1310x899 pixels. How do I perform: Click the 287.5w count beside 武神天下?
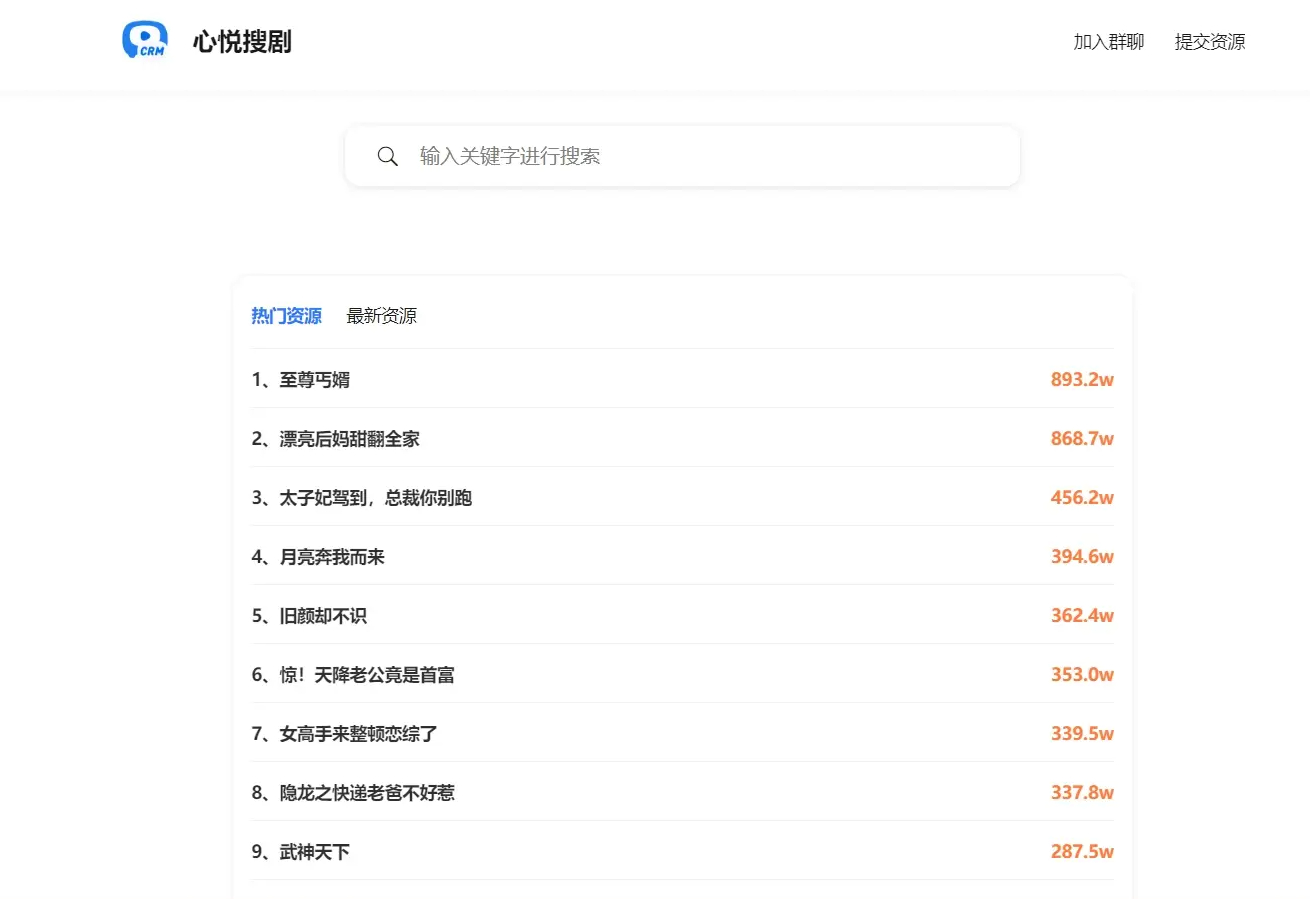[x=1082, y=851]
